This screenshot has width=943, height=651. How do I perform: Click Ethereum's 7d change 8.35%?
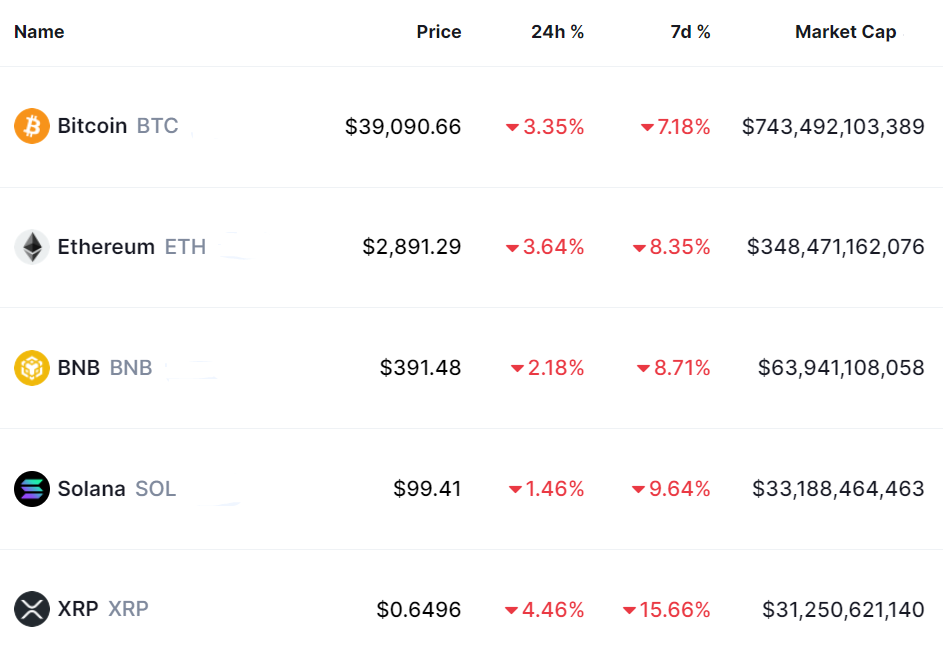[680, 247]
